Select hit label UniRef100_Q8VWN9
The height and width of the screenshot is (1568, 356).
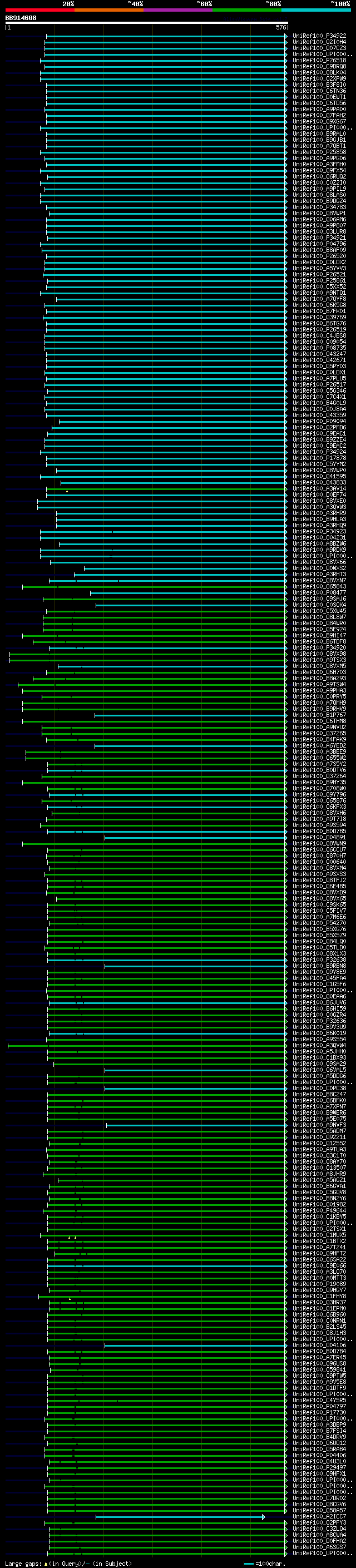[x=319, y=844]
